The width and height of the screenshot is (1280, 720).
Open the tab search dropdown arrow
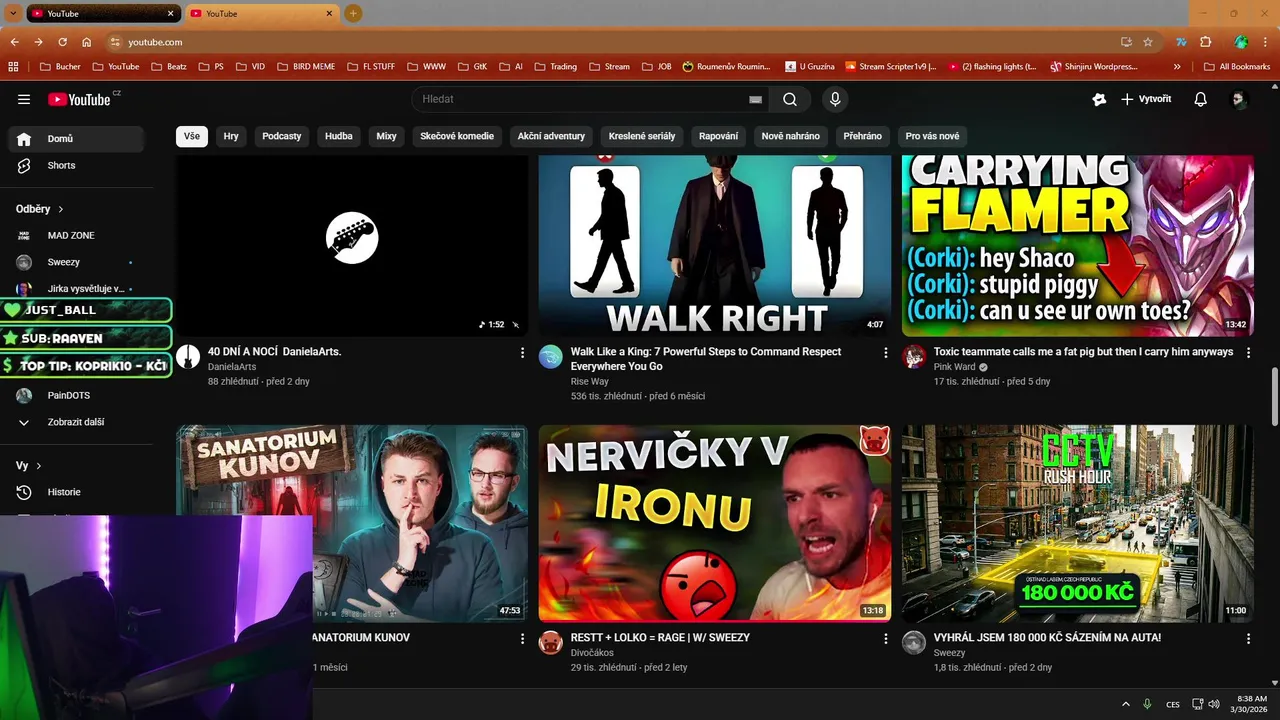pyautogui.click(x=13, y=13)
